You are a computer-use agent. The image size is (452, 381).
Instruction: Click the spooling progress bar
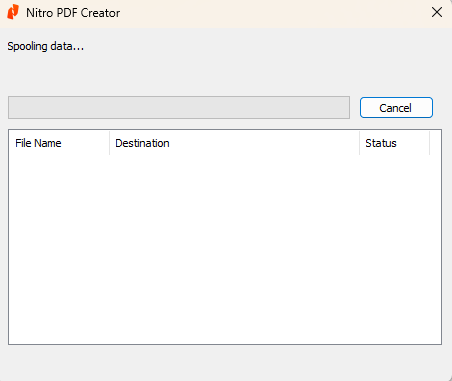179,107
